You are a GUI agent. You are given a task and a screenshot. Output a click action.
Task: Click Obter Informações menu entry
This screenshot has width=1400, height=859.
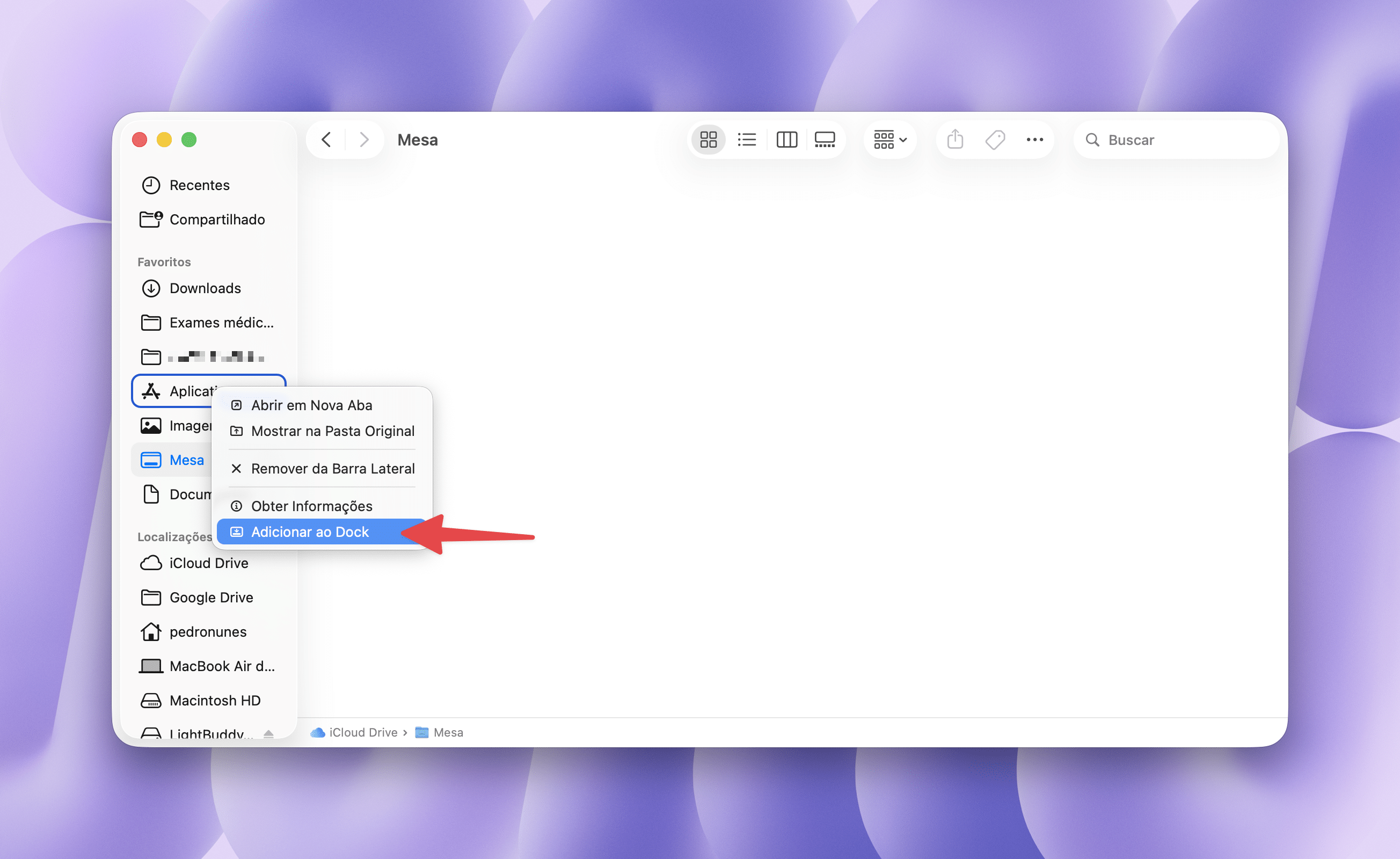(311, 506)
